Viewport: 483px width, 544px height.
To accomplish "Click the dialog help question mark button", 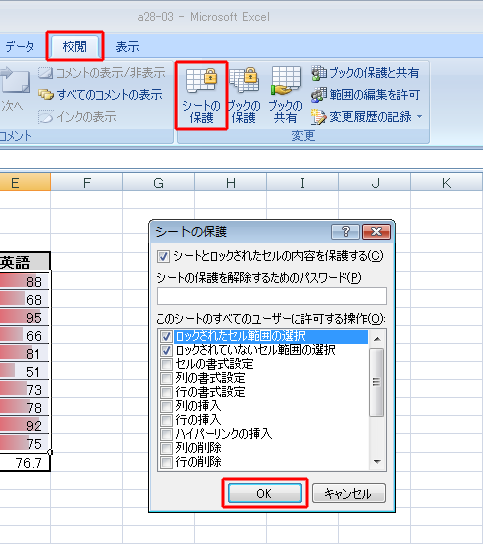I will [x=345, y=231].
